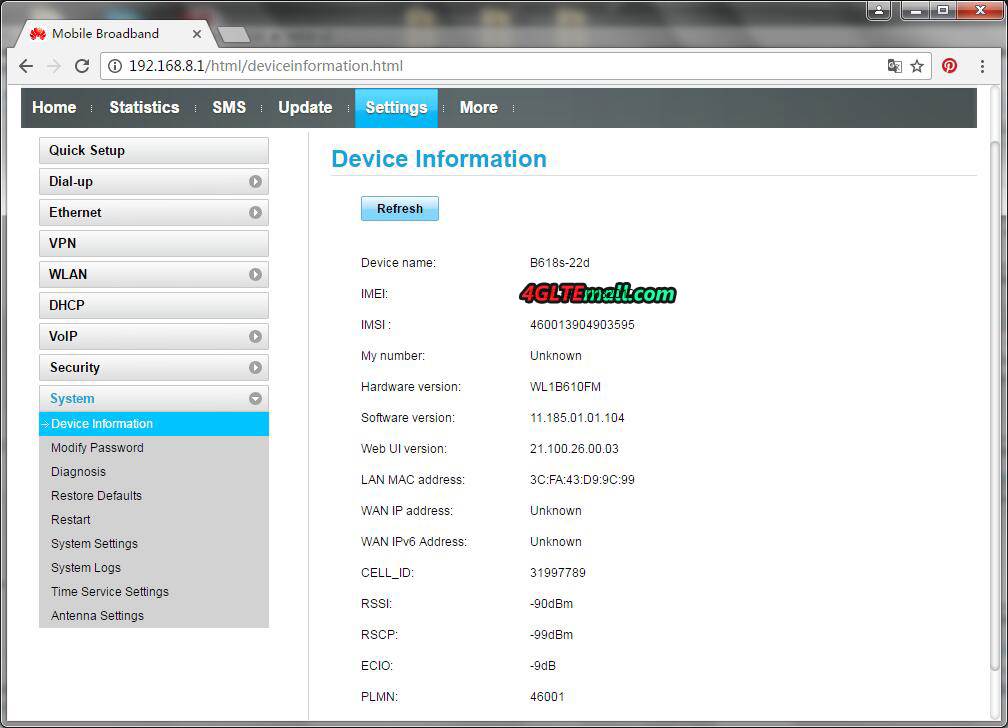This screenshot has height=728, width=1008.
Task: Select Antenna Settings in sidebar
Action: point(97,616)
